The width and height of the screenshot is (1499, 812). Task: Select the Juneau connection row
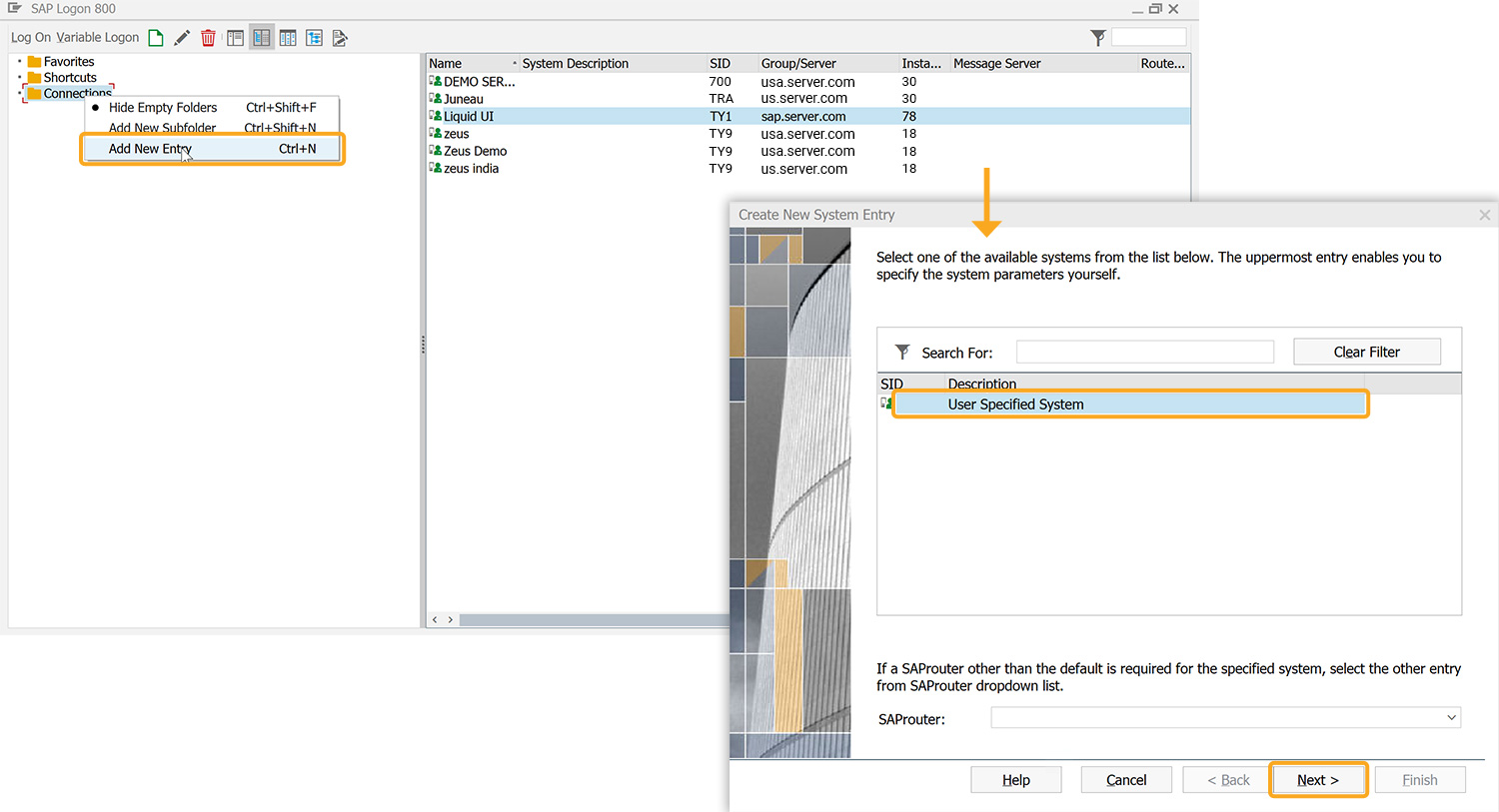(x=807, y=98)
